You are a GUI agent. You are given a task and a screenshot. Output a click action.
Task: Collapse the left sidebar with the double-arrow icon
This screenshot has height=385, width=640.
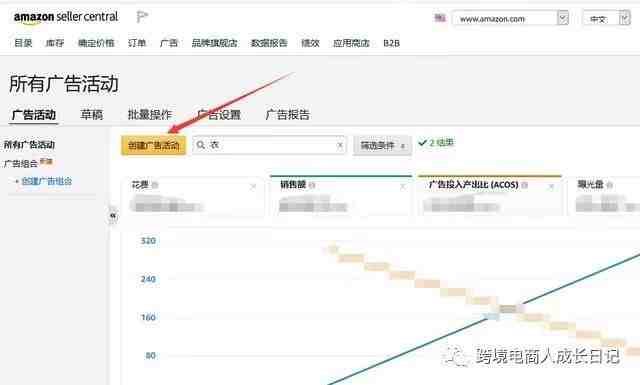click(113, 215)
